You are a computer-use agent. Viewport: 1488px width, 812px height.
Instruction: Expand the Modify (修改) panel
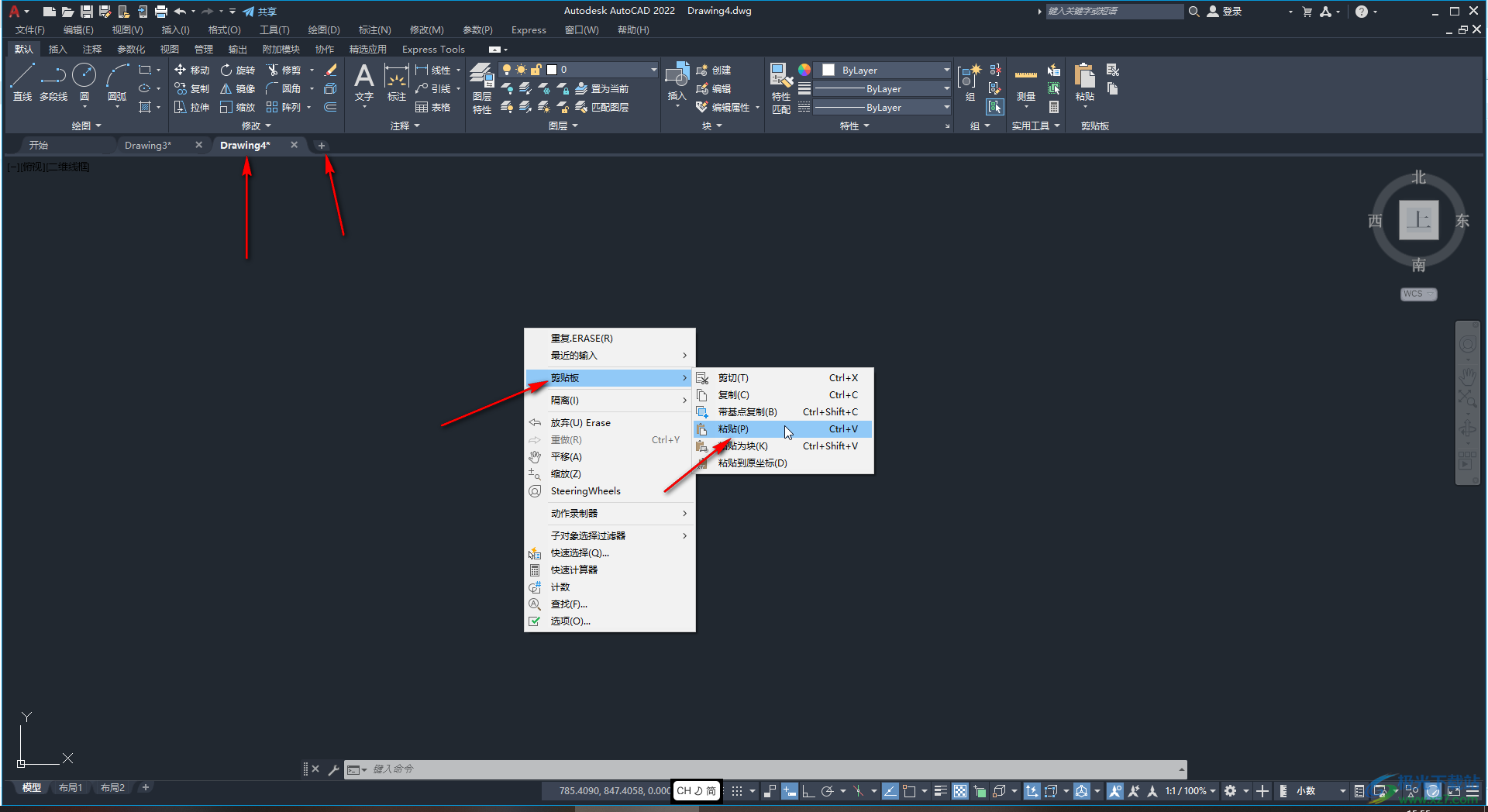point(257,126)
